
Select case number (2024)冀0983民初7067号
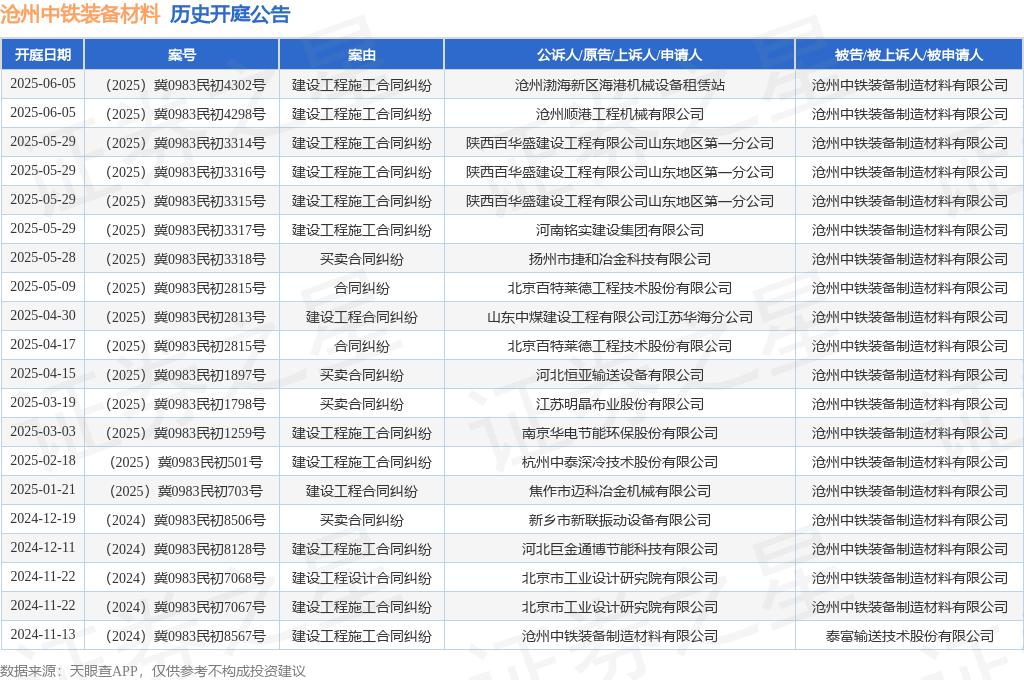coord(185,607)
